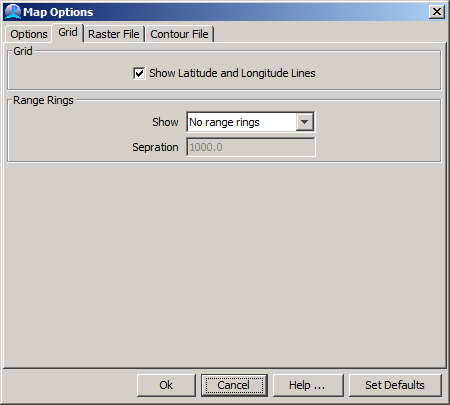This screenshot has height=405, width=450.
Task: Click the Grid group box heading
Action: point(23,51)
